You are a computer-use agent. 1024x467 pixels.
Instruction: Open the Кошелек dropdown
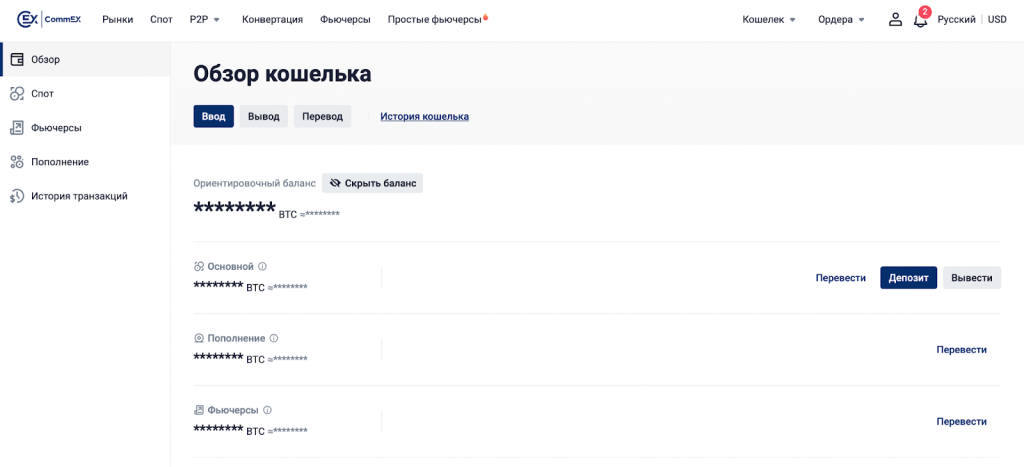tap(769, 19)
